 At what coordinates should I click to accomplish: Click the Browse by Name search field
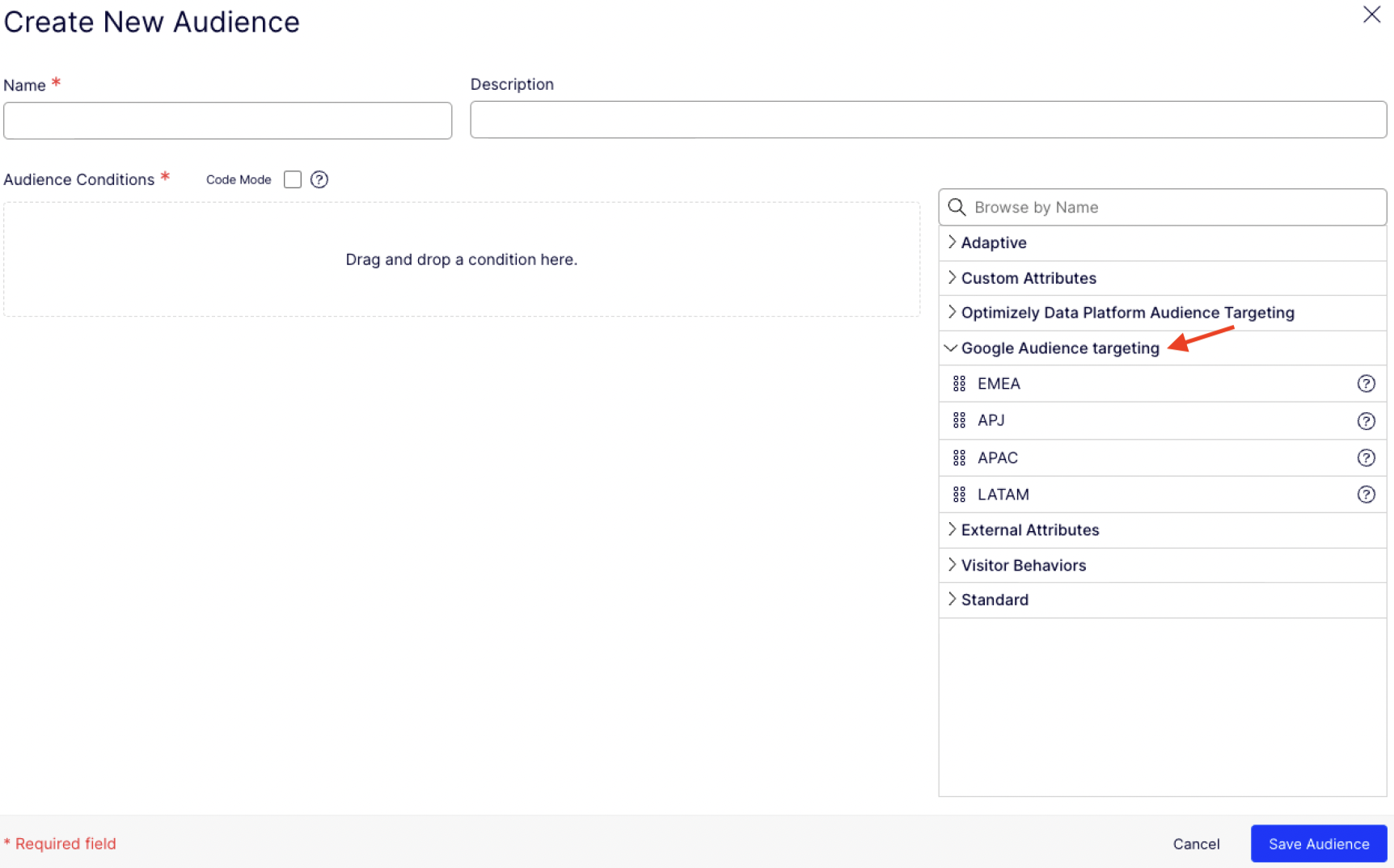[1163, 207]
